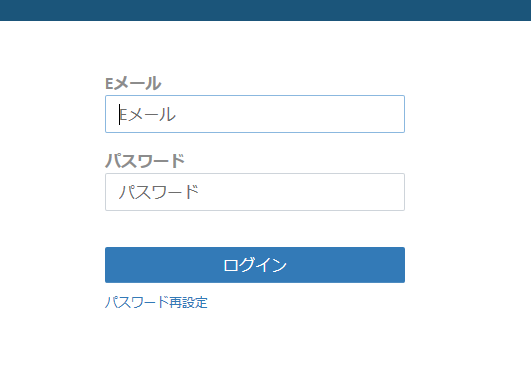Follow the password reset link below login
The width and height of the screenshot is (531, 381).
click(x=156, y=302)
